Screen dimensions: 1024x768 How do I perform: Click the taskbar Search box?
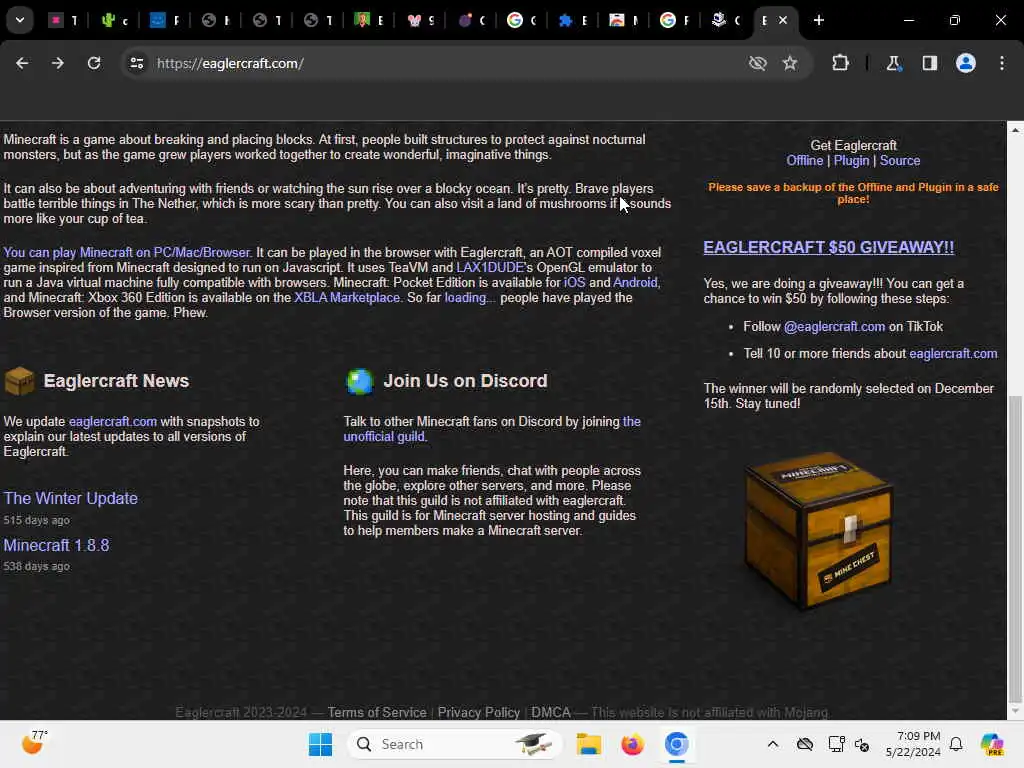[455, 744]
